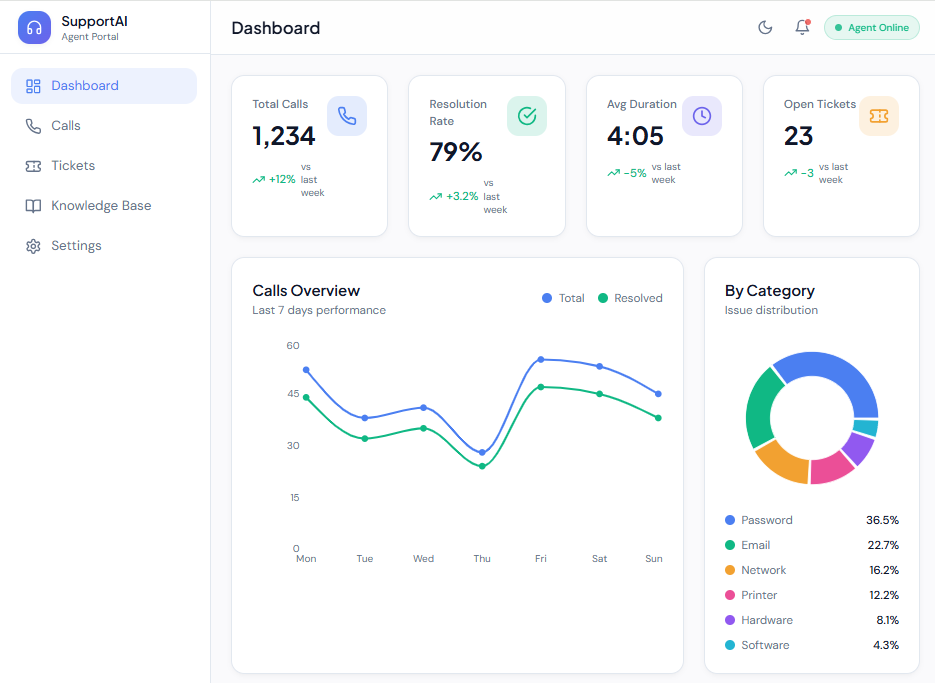Click the Knowledge Base book icon in sidebar
935x683 pixels.
click(33, 206)
